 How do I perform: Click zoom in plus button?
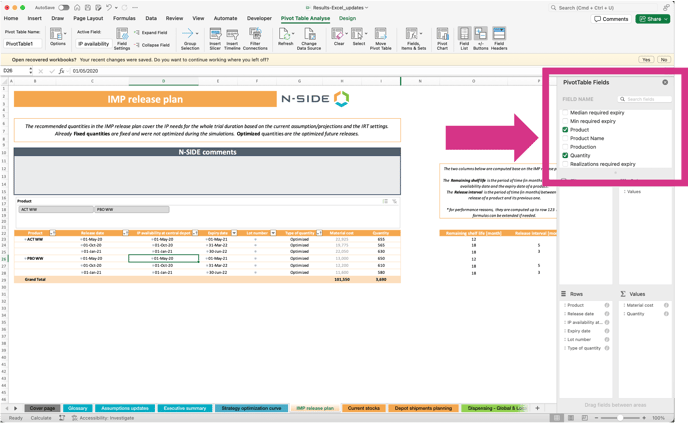pos(645,418)
